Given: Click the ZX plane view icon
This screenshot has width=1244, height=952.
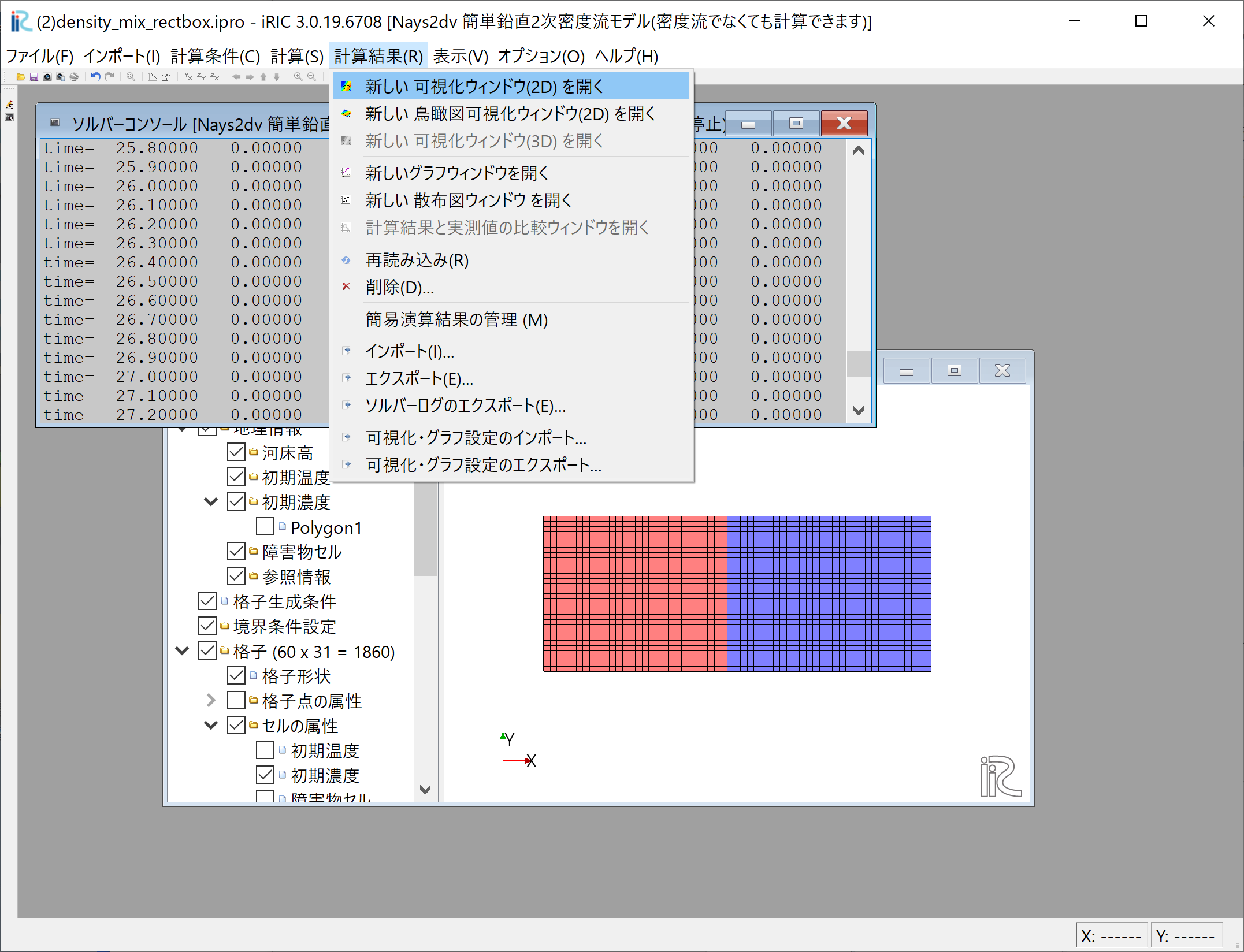Looking at the screenshot, I should pos(215,77).
